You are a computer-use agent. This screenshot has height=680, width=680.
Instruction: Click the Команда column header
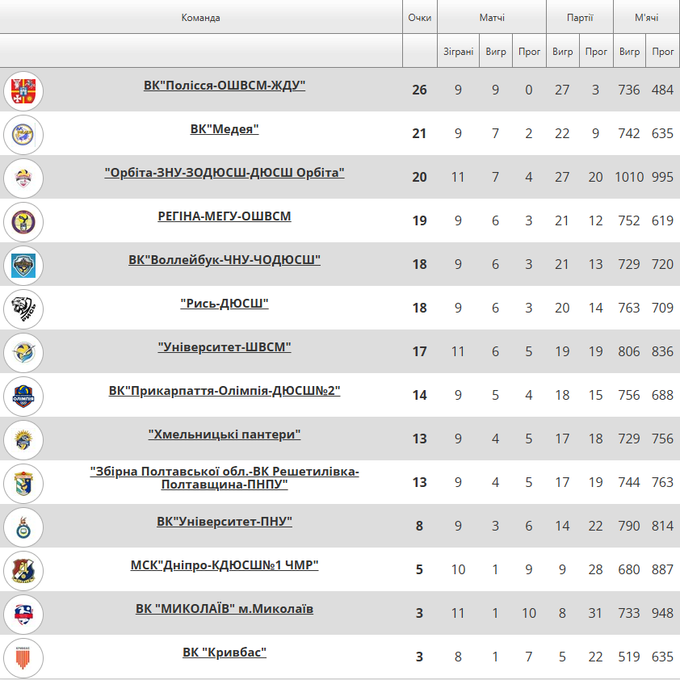point(201,17)
